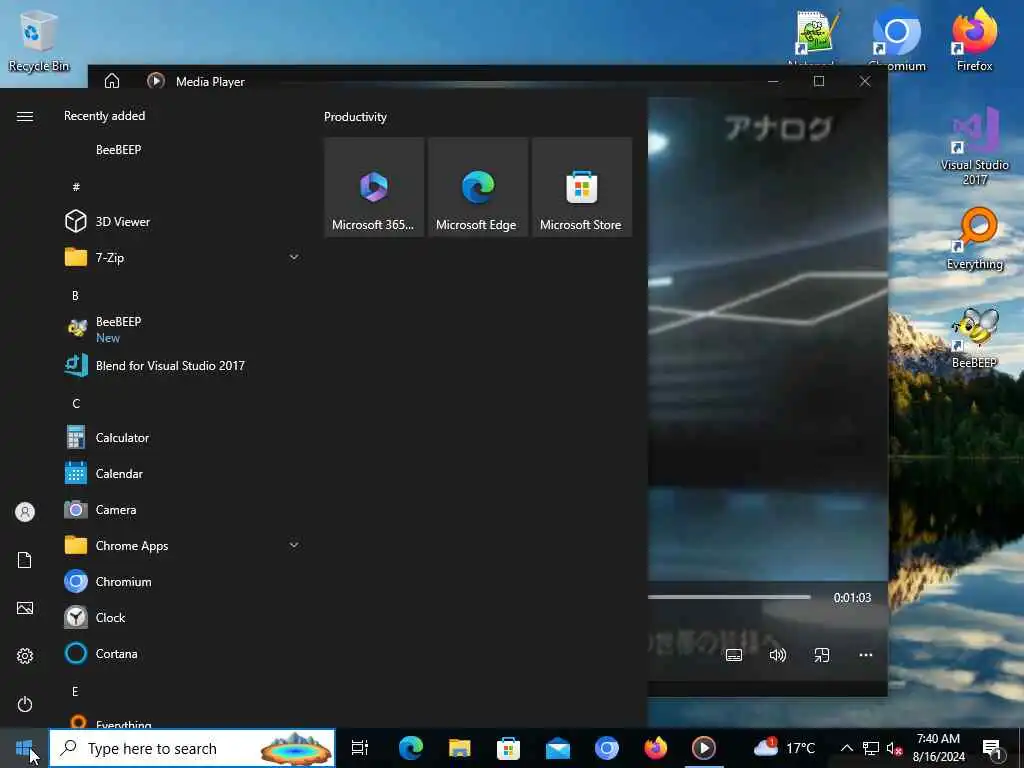The width and height of the screenshot is (1024, 768).
Task: Open weather widget showing 17°C
Action: tap(784, 748)
